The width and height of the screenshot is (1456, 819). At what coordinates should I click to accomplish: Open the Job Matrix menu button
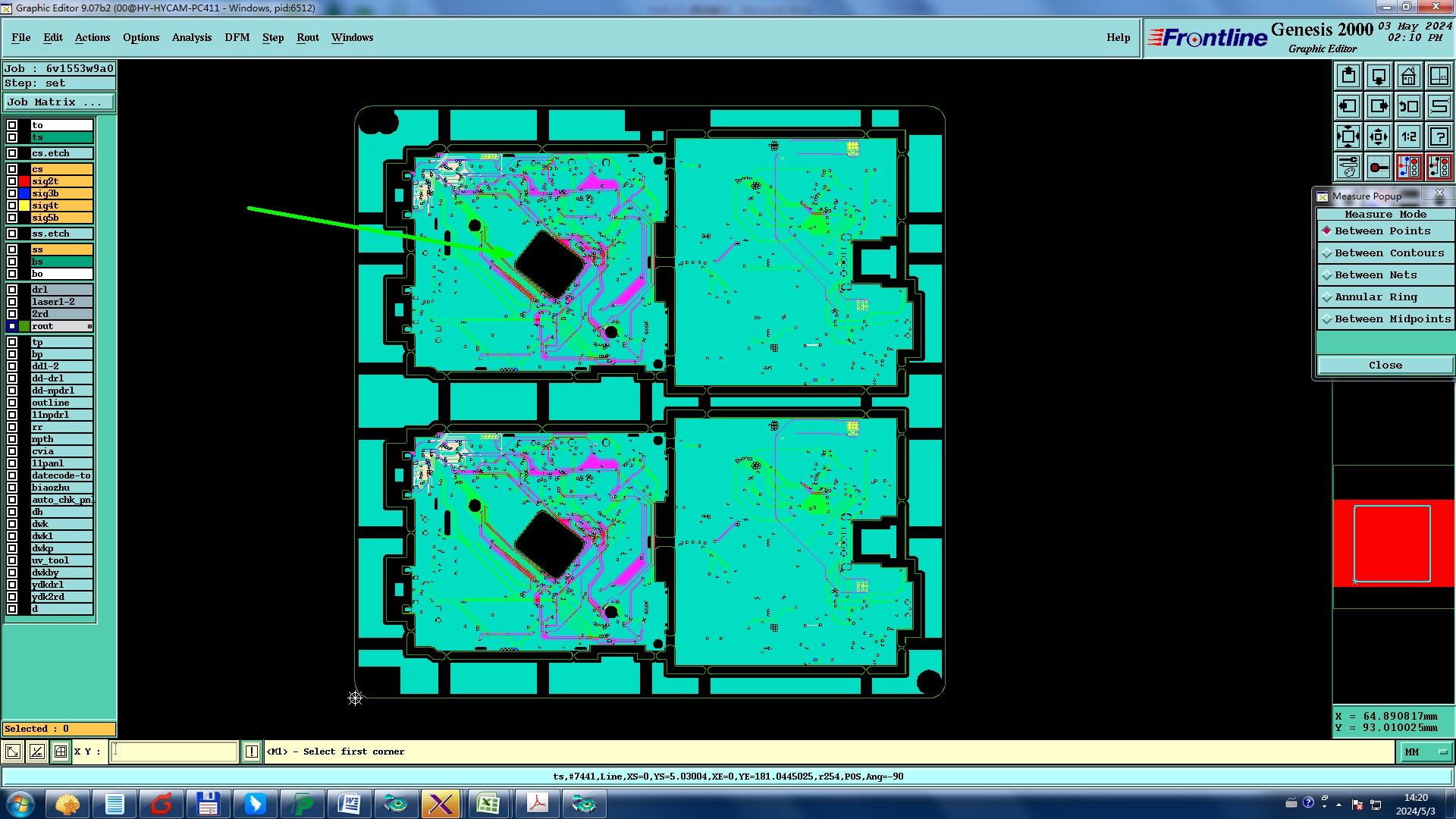click(58, 102)
